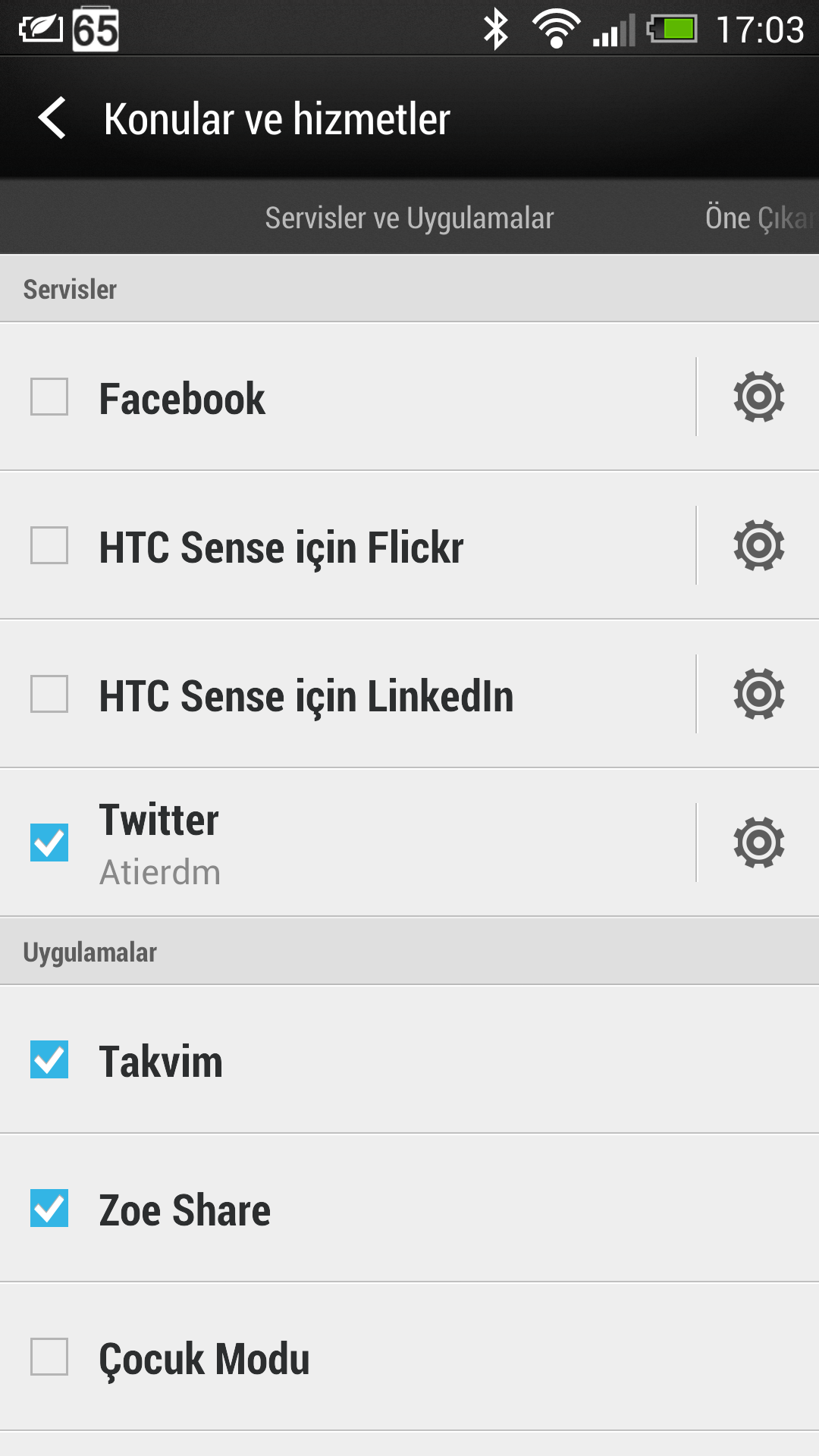Switch to the Öne Çıkar tab
Viewport: 819px width, 1456px height.
point(761,218)
